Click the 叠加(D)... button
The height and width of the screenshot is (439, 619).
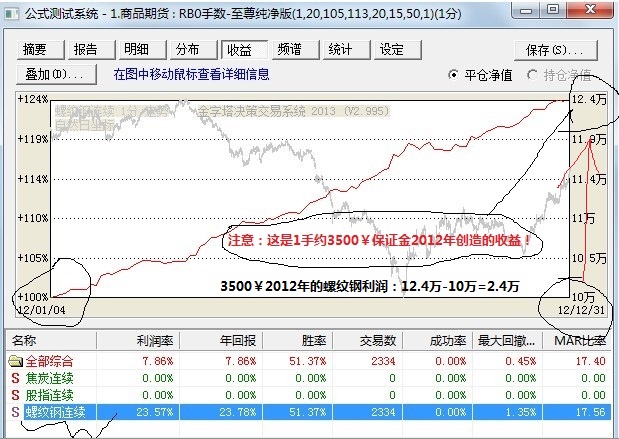click(x=56, y=74)
